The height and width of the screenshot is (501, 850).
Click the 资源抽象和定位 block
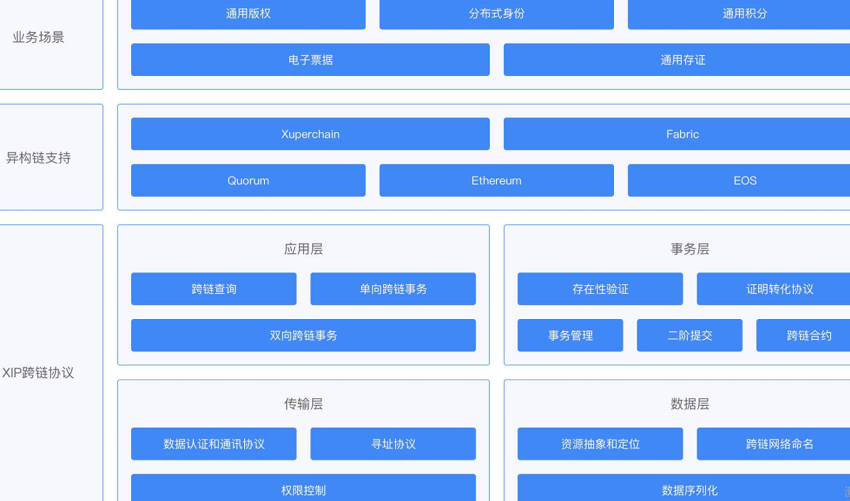point(600,444)
